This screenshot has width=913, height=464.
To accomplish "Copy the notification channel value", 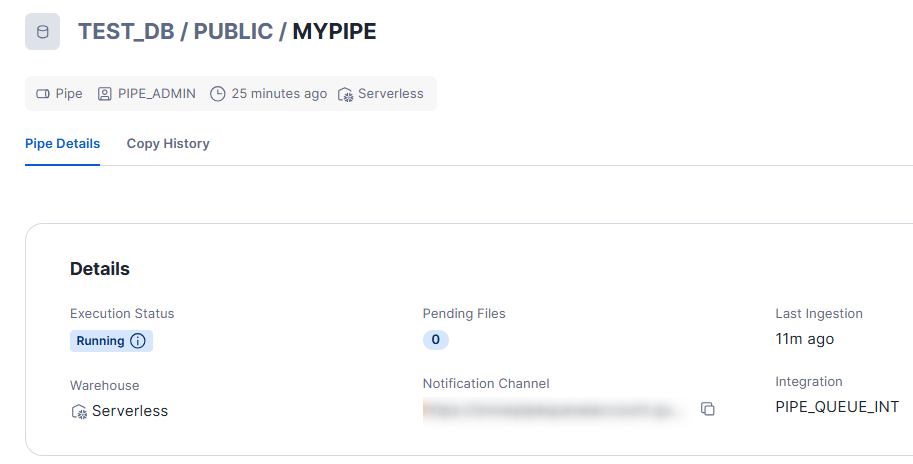I will click(708, 409).
